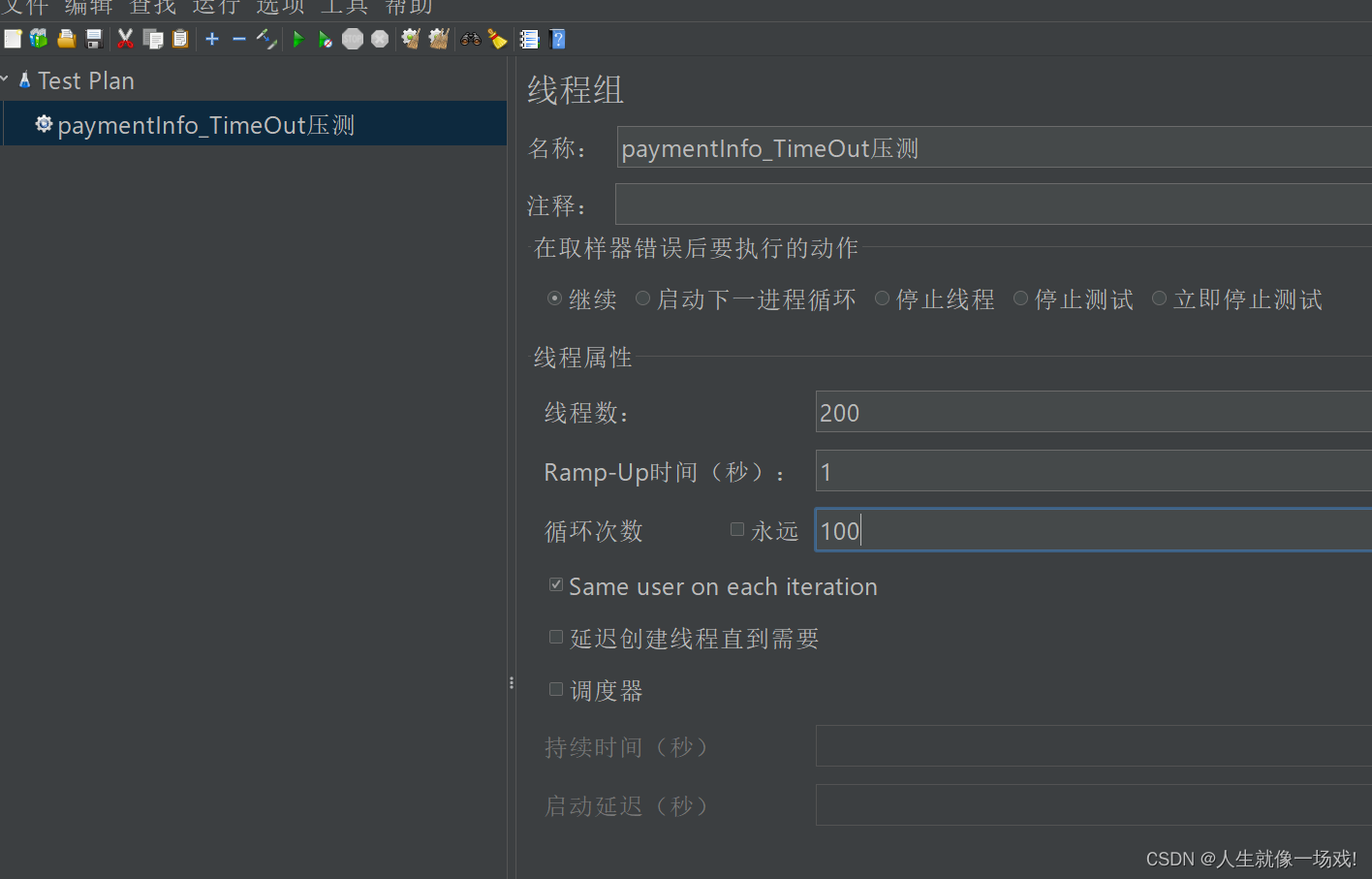Toggle enable state with the diagonal arrows icon
The width and height of the screenshot is (1372, 879).
pos(266,39)
